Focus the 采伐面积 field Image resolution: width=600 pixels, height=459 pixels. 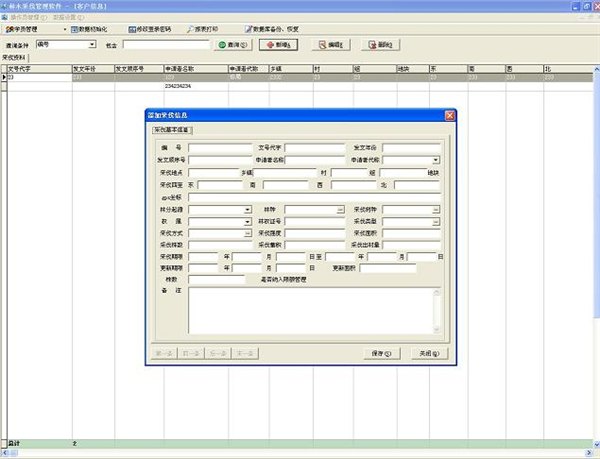[411, 233]
